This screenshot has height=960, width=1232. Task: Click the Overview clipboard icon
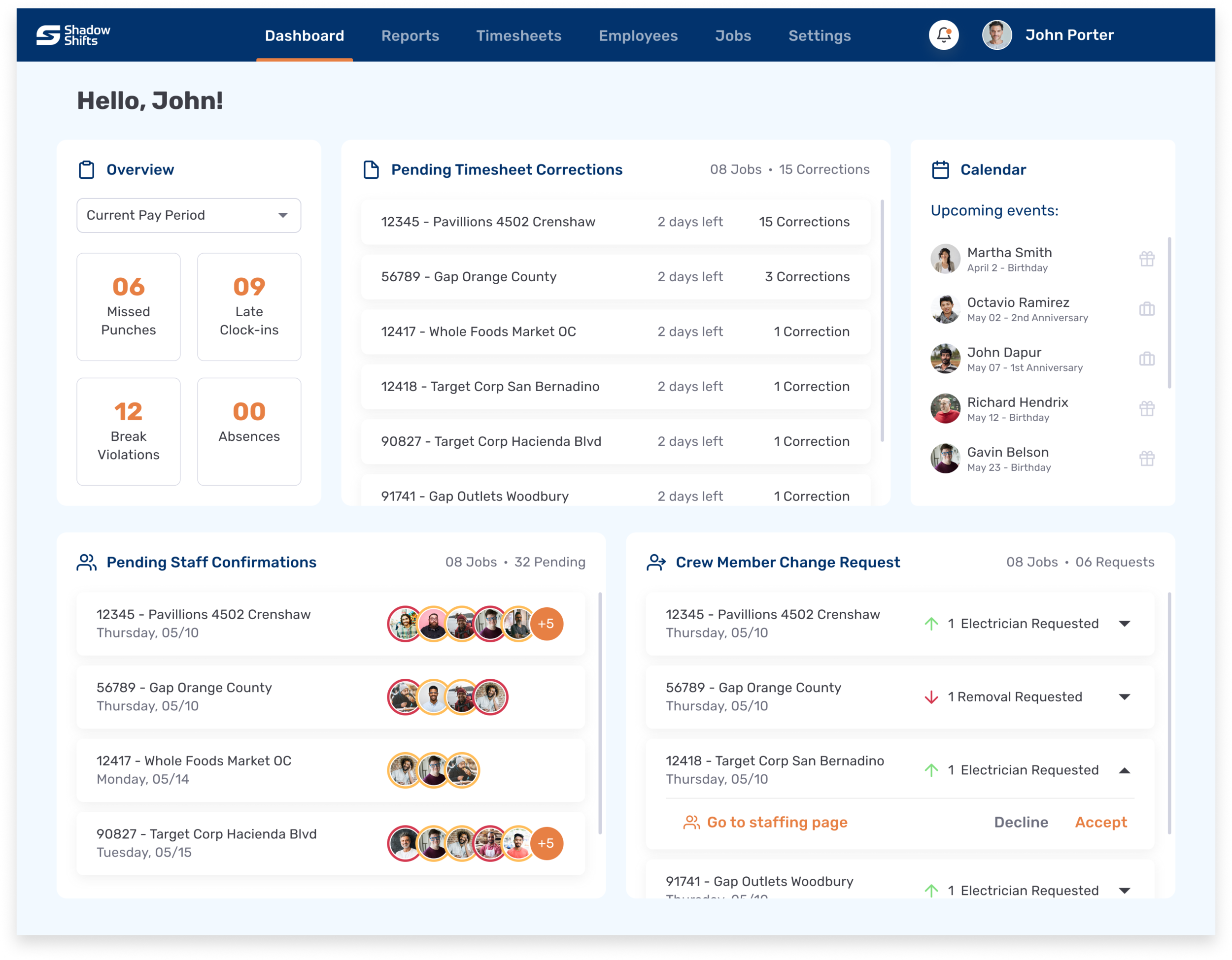pos(86,169)
